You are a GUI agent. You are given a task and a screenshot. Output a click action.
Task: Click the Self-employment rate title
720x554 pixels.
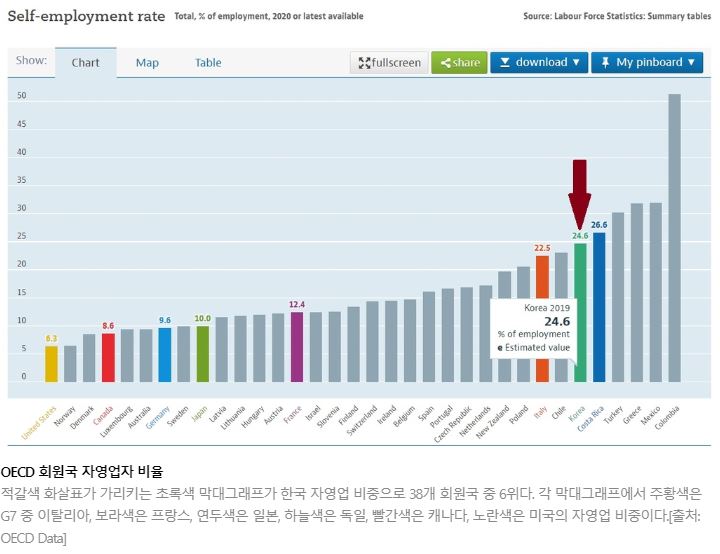86,16
